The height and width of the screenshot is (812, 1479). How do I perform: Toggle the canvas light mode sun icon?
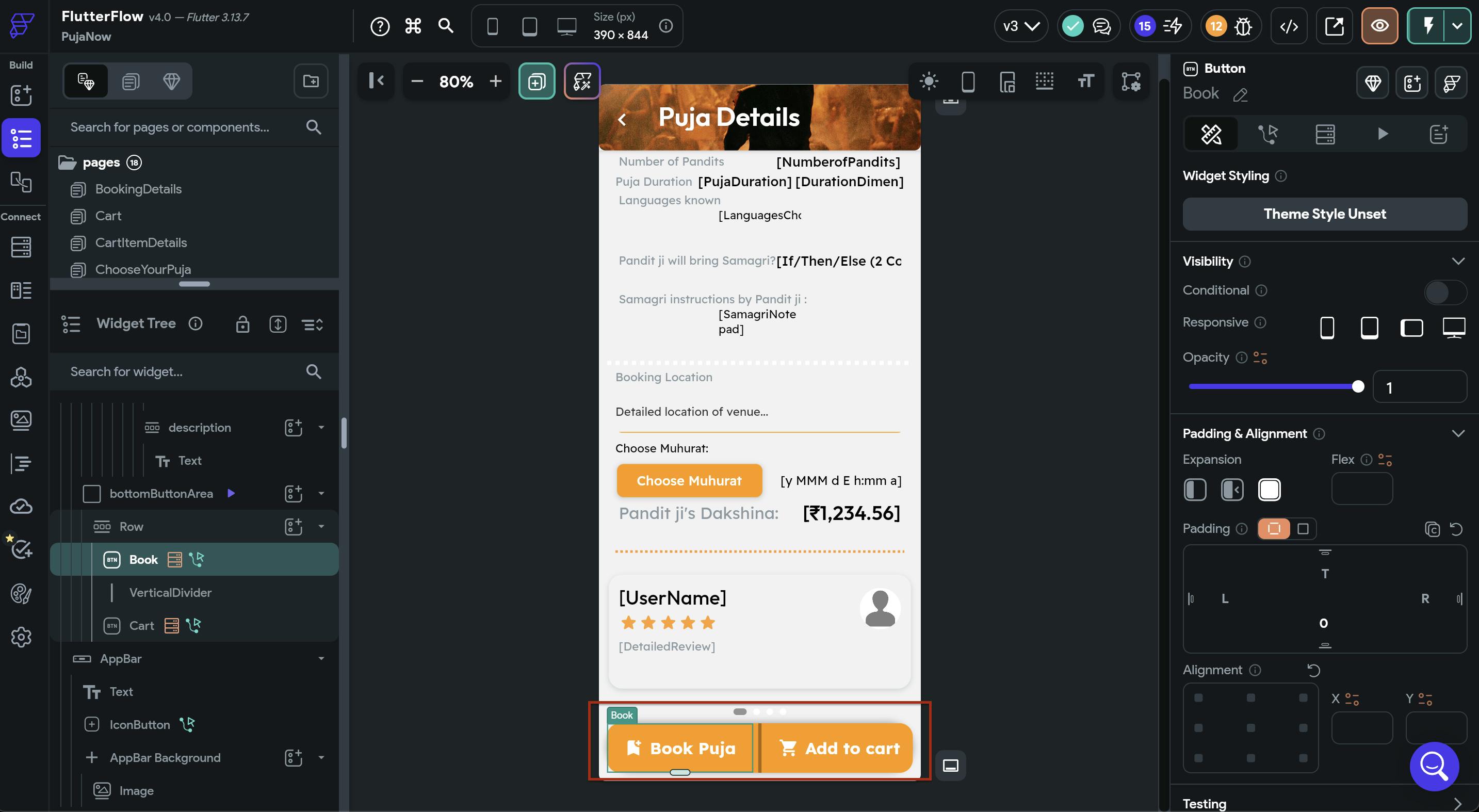coord(929,81)
